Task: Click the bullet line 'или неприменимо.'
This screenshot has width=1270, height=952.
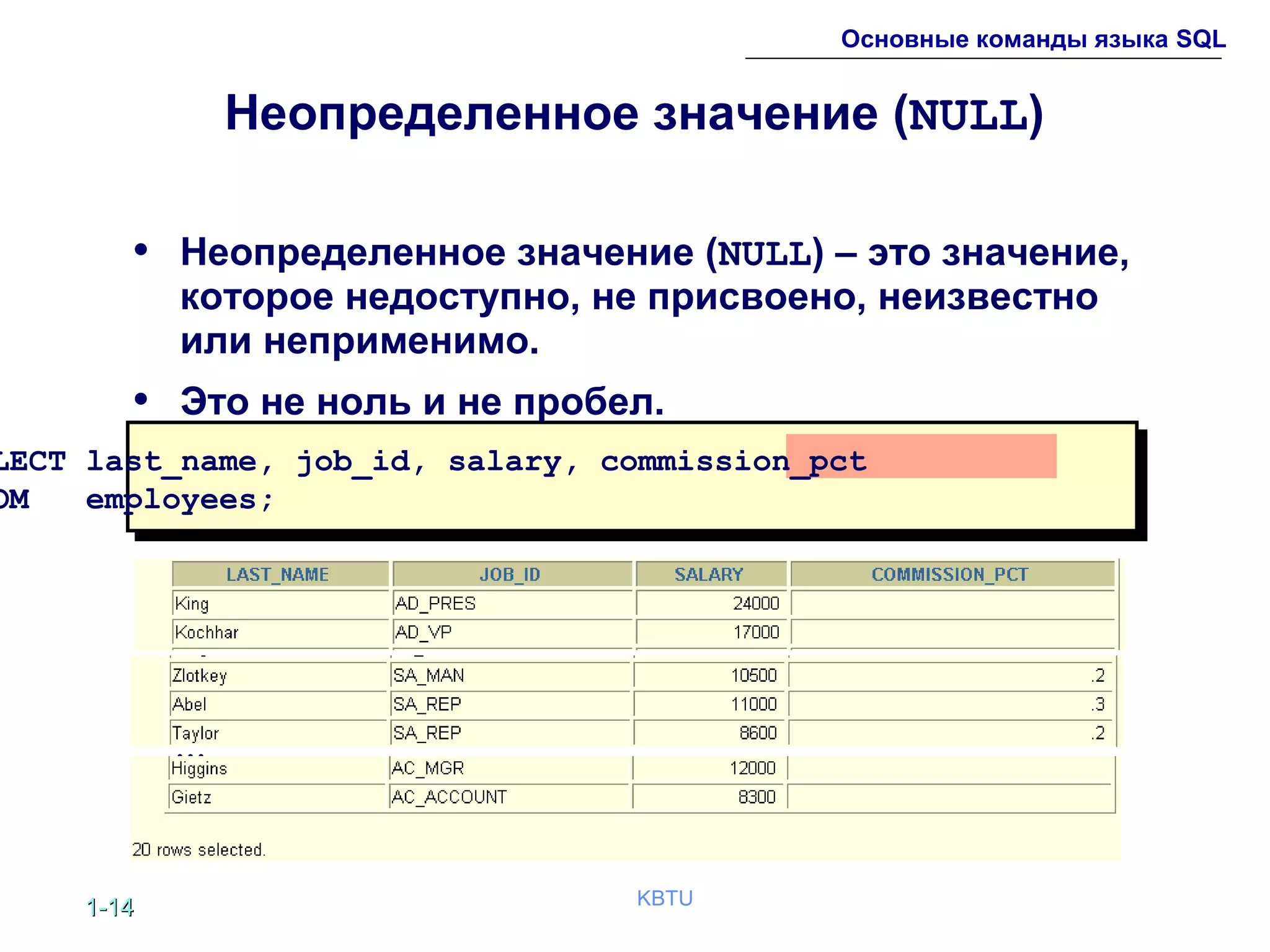Action: click(x=360, y=341)
